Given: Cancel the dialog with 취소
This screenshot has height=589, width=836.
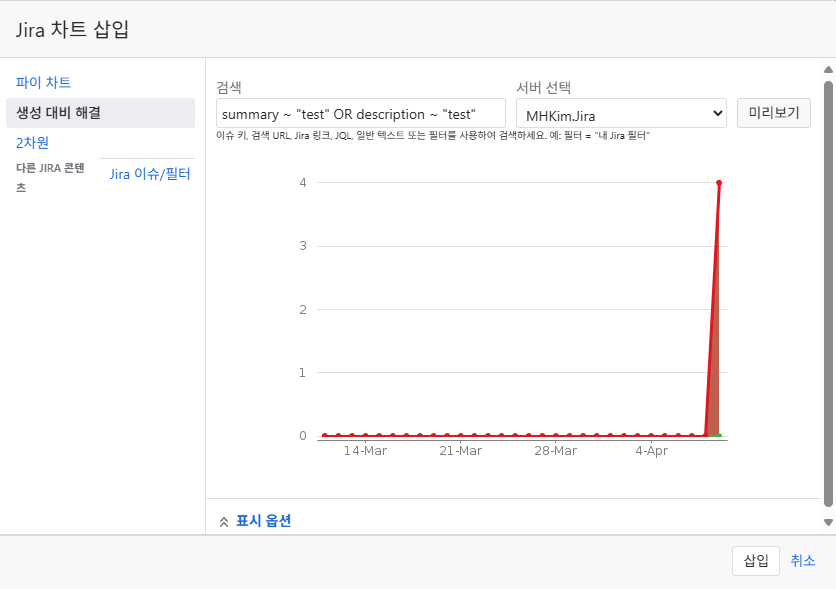Looking at the screenshot, I should click(x=802, y=561).
